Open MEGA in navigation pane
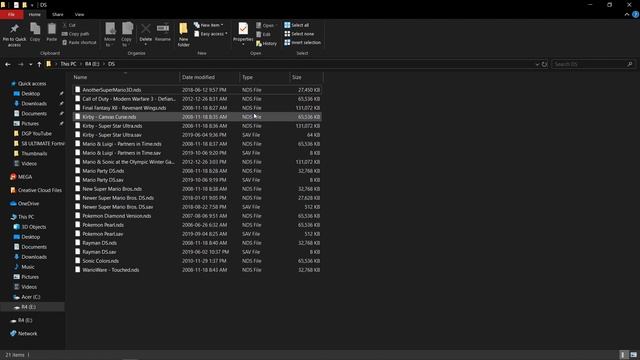The height and width of the screenshot is (360, 640). point(24,177)
